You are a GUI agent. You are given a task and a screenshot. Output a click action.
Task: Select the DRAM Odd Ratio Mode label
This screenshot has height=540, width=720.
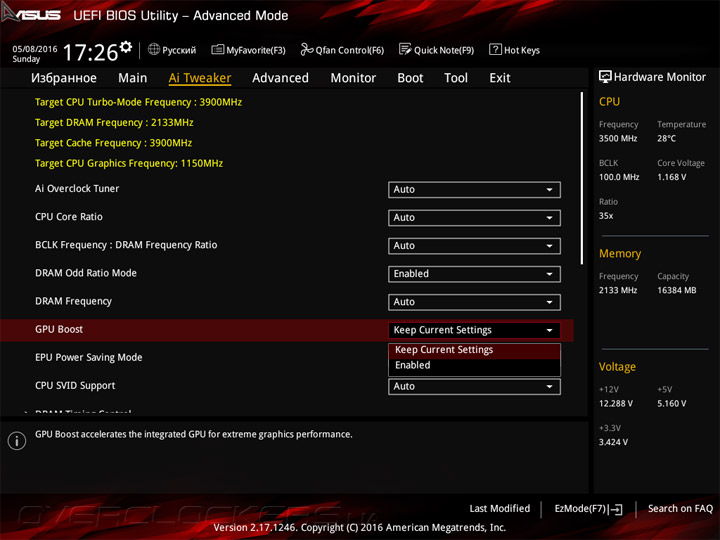tap(86, 273)
